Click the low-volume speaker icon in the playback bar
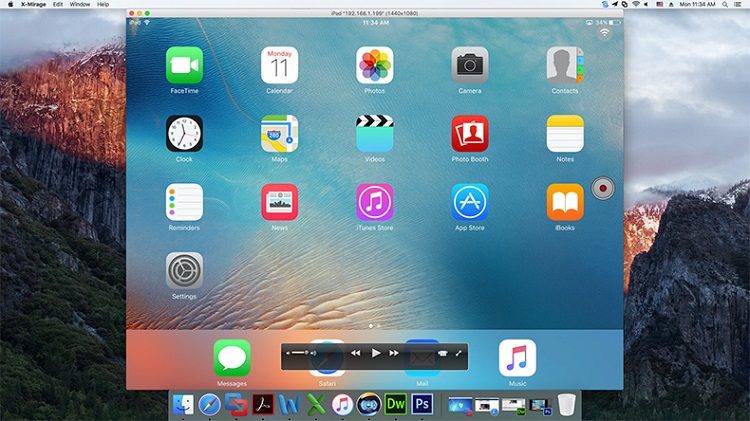750x421 pixels. pos(288,353)
